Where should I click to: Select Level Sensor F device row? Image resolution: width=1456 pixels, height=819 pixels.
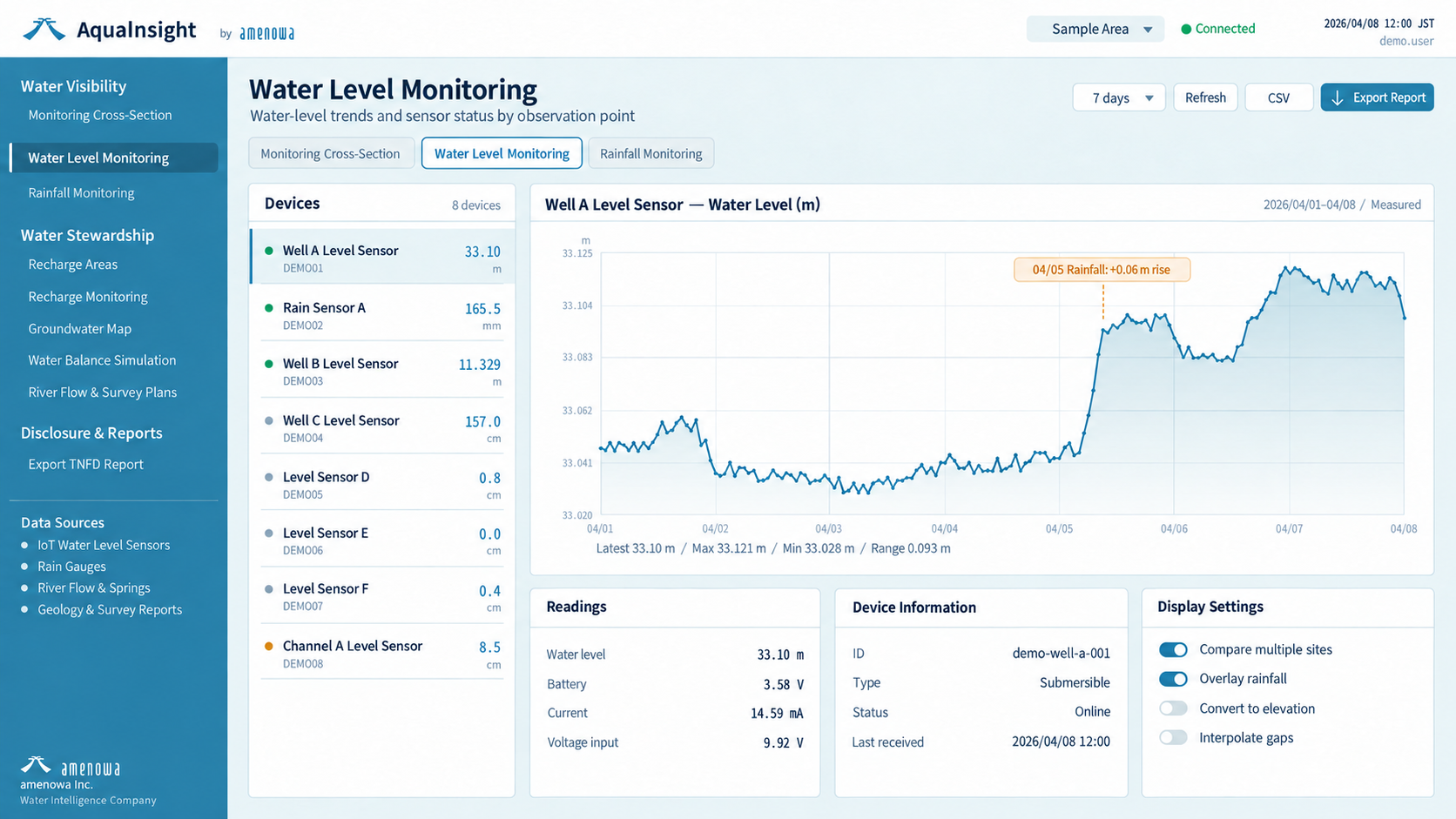click(382, 595)
